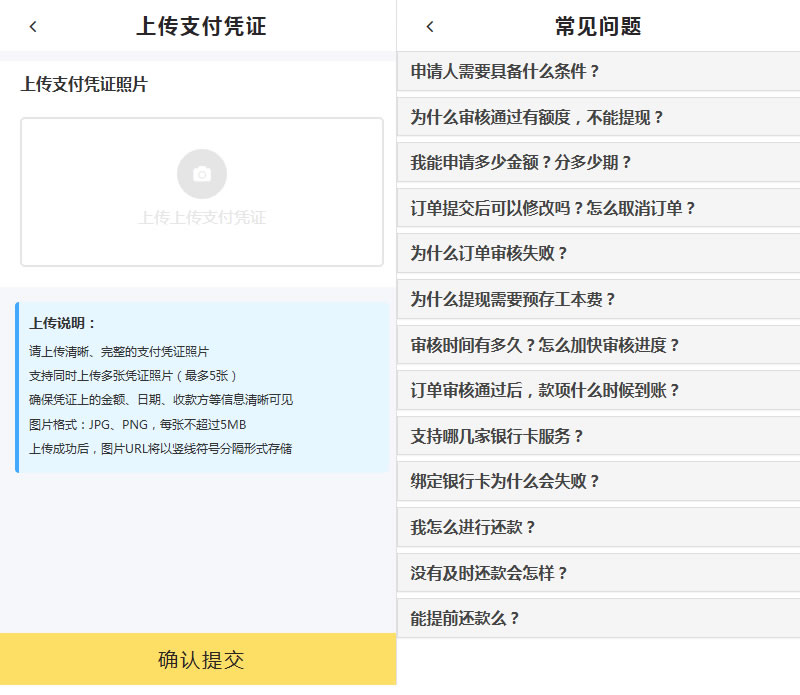Select 支持哪几家银行卡服务？ question
This screenshot has width=800, height=695.
[598, 436]
